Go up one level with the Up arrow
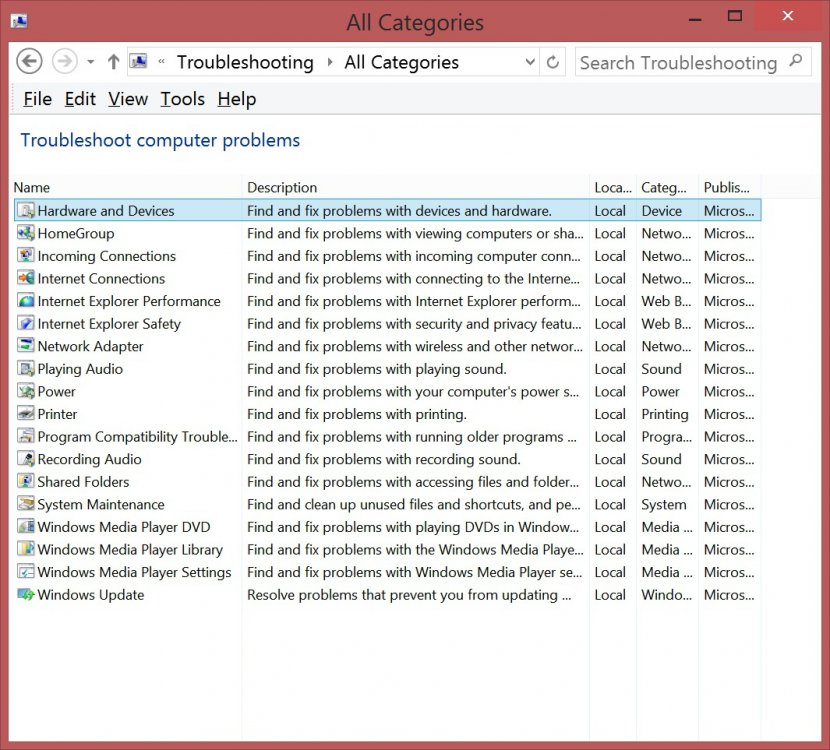 click(x=113, y=62)
